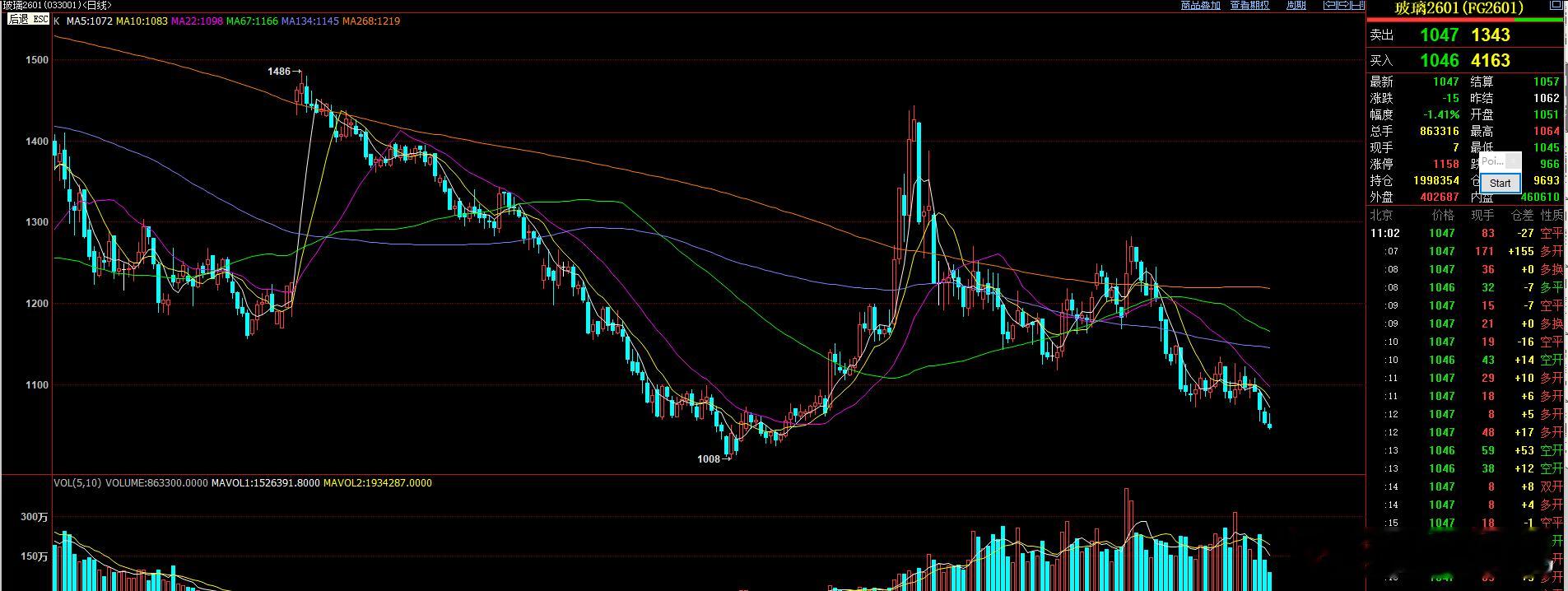Click the 内盘 value 460610
The width and height of the screenshot is (1568, 591).
coord(1540,197)
